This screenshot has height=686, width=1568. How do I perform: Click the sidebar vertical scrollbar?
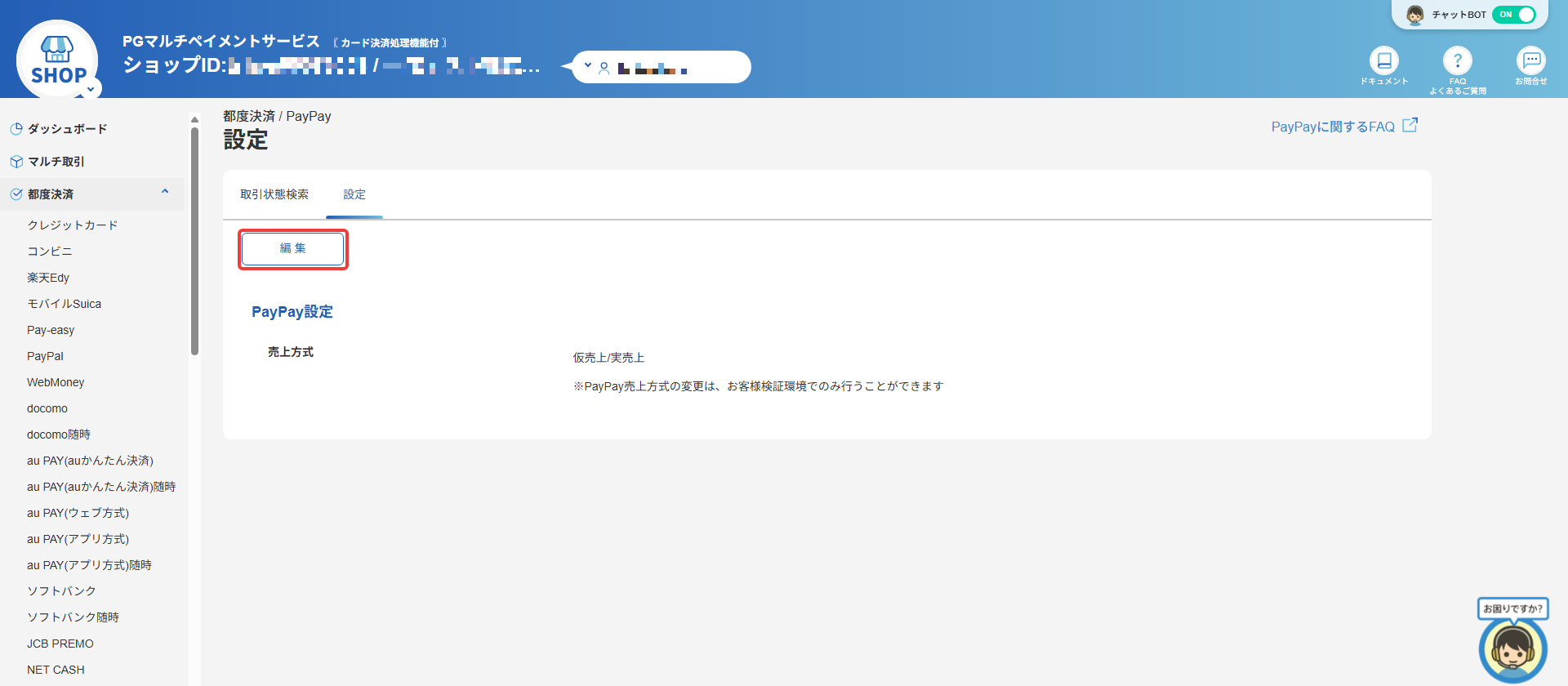(x=194, y=241)
